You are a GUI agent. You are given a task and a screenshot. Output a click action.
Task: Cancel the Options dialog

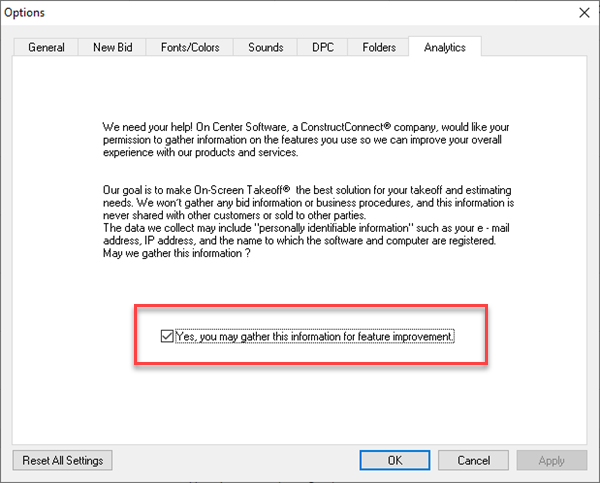(473, 460)
